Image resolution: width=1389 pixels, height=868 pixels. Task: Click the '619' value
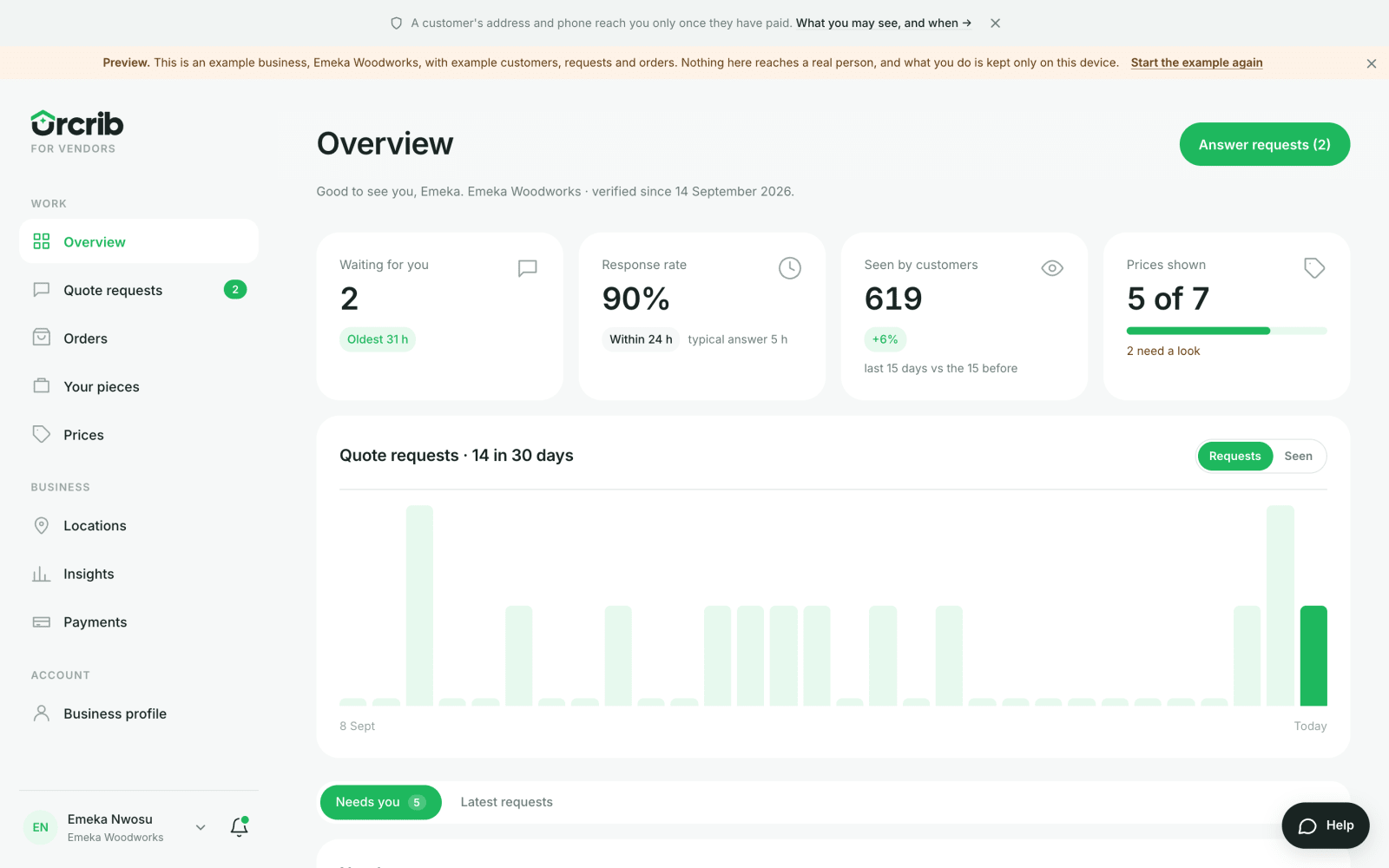coord(892,299)
